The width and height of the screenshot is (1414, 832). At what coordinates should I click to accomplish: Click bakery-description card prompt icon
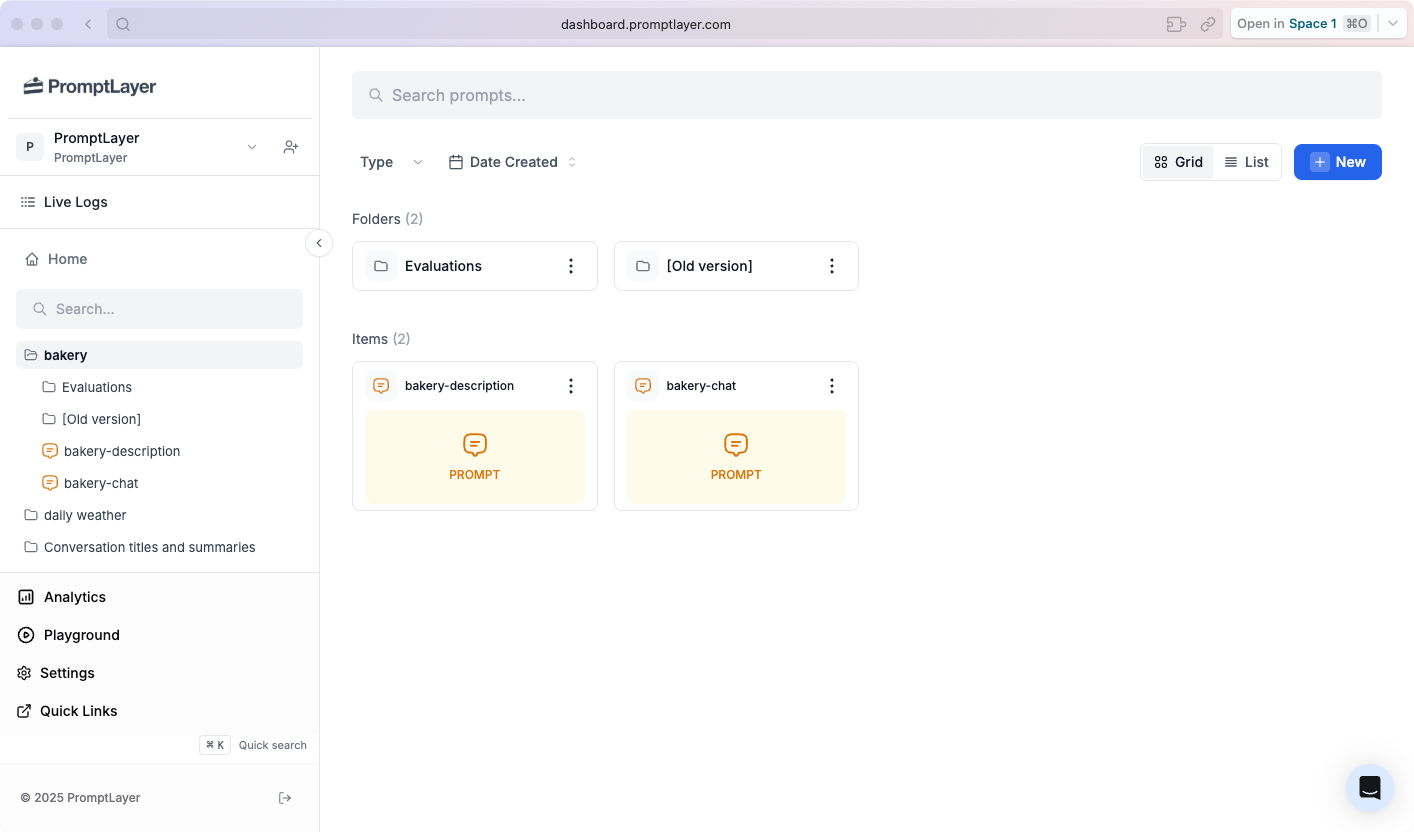[x=381, y=386]
